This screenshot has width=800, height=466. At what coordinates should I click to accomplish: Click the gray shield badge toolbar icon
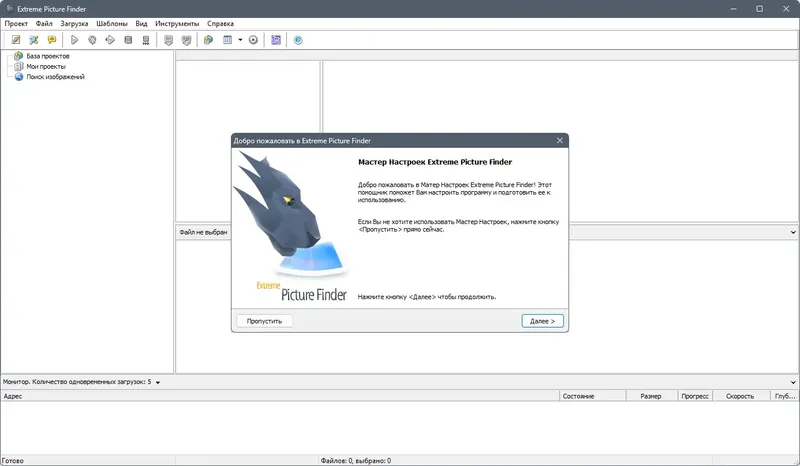(186, 40)
